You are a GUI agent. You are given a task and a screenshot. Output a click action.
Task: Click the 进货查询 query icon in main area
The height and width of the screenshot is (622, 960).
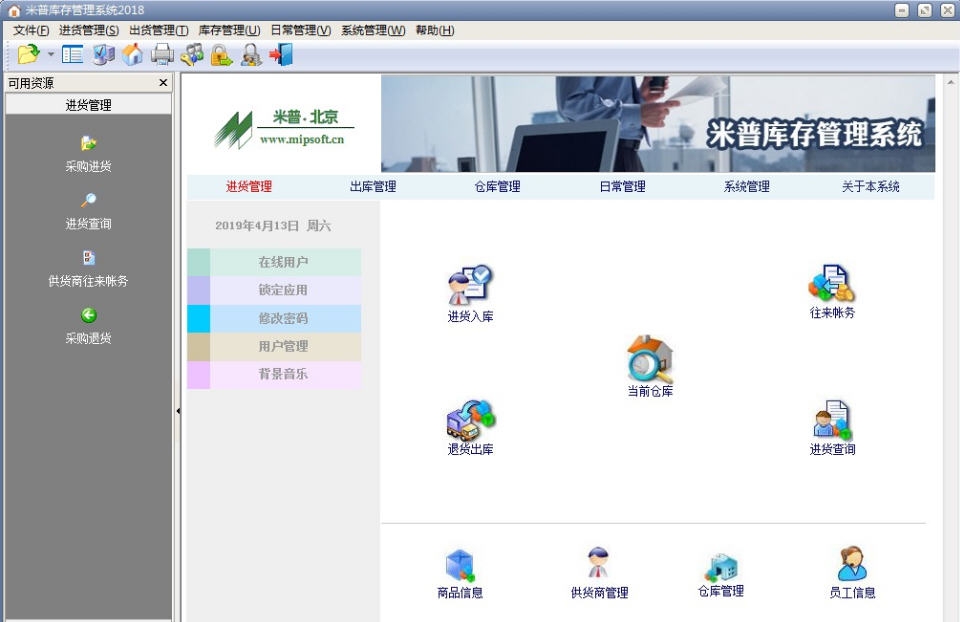point(831,425)
